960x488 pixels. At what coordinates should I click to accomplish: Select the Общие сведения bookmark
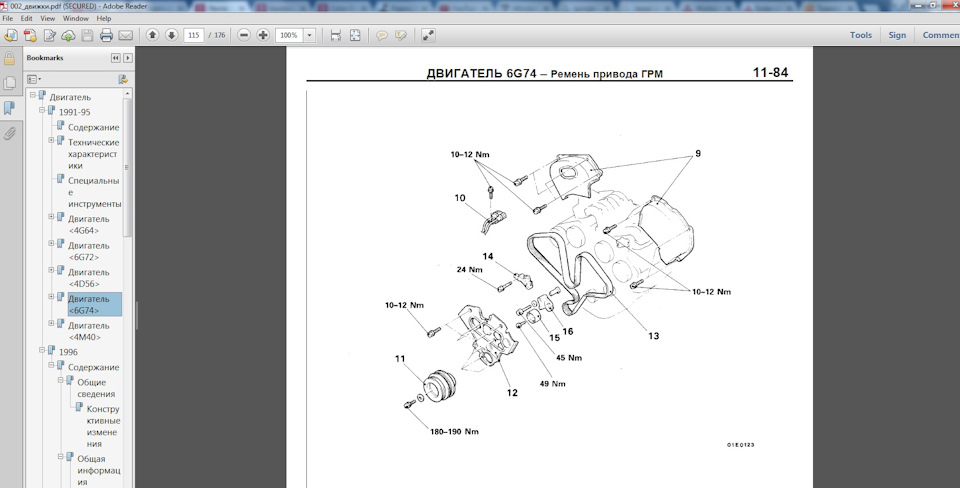96,388
